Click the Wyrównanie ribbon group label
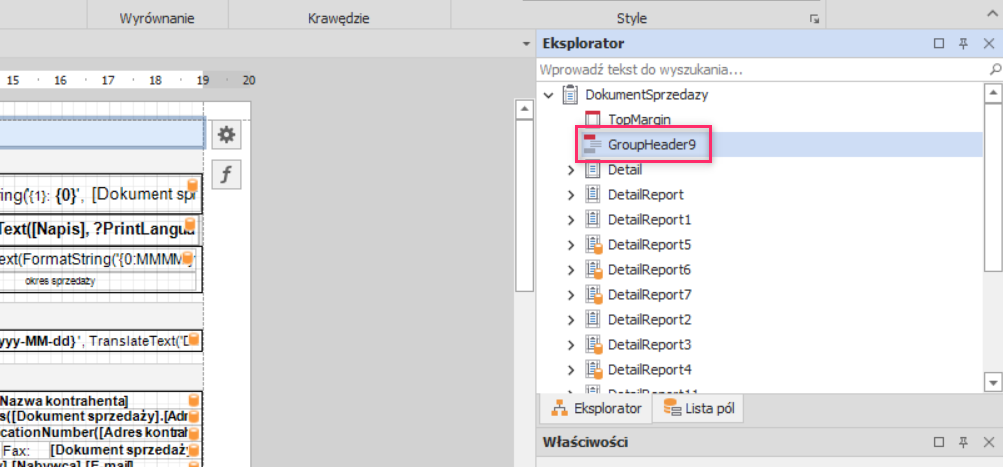The image size is (1003, 467). point(157,19)
